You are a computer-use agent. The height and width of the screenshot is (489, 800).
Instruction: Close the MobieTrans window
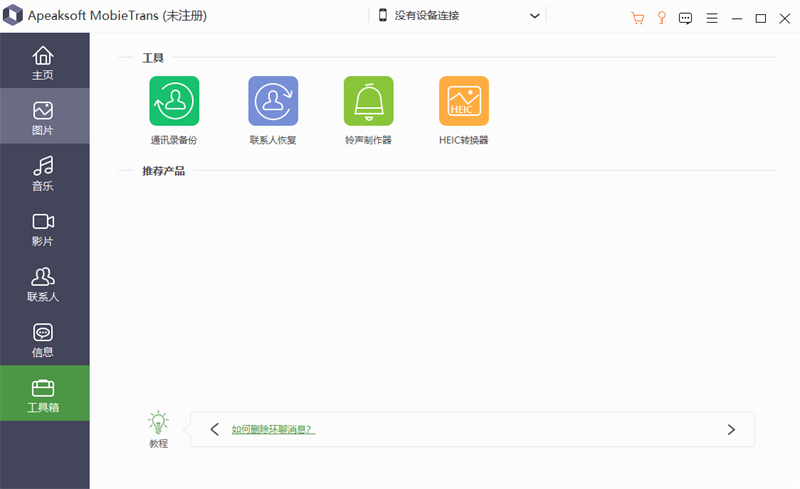tap(785, 18)
